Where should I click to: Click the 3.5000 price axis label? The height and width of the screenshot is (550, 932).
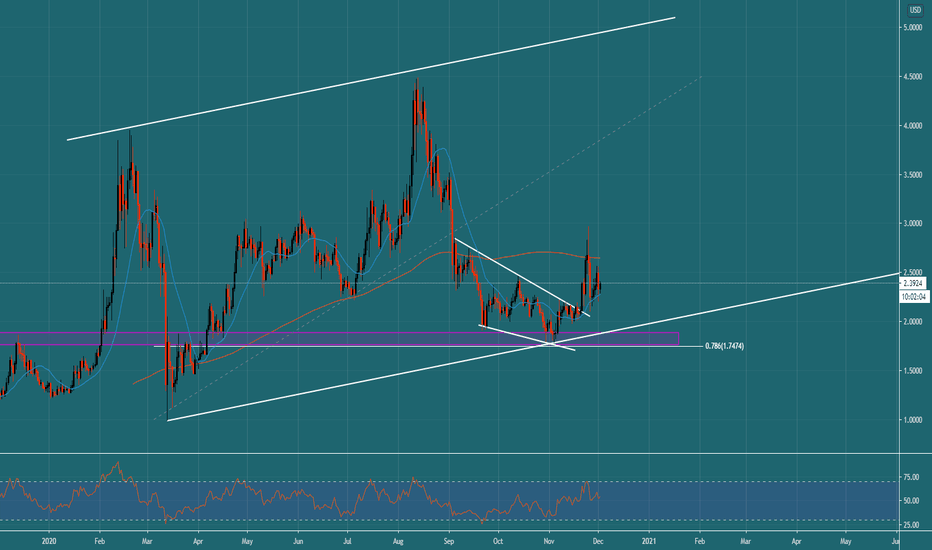[x=913, y=175]
